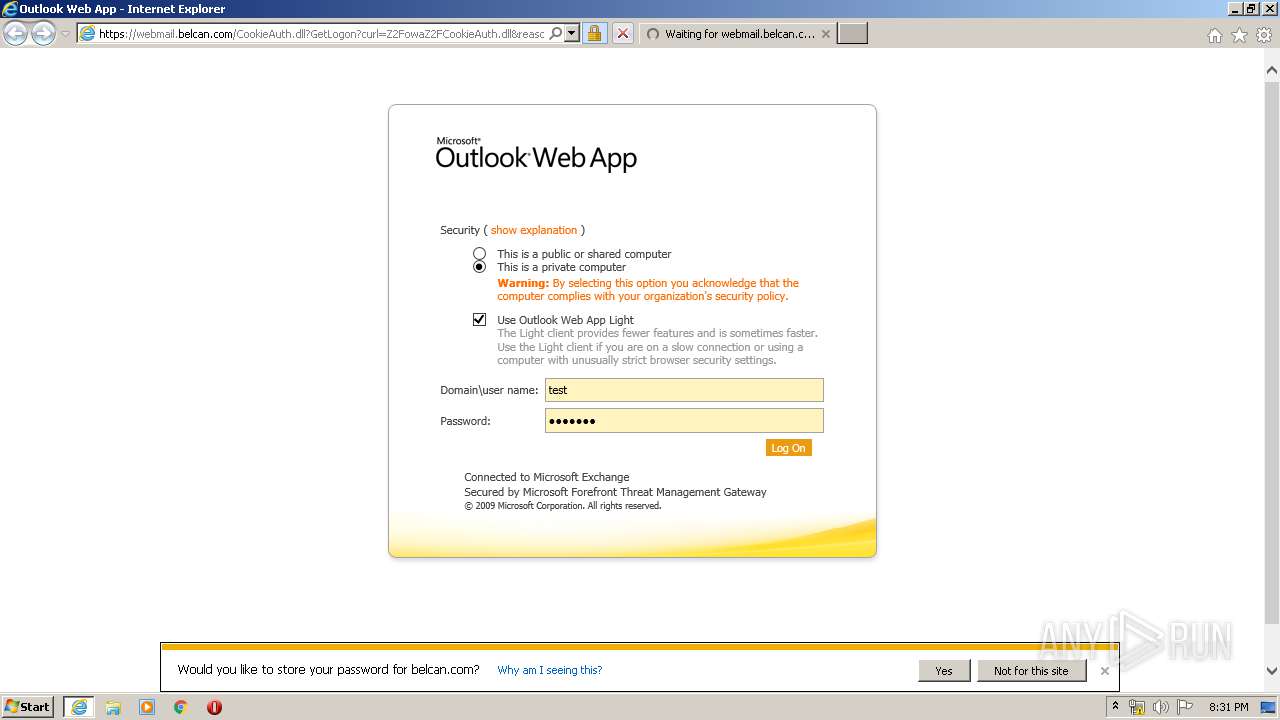Close the webmail.belcan.com tab
Image resolution: width=1280 pixels, height=720 pixels.
click(x=825, y=33)
